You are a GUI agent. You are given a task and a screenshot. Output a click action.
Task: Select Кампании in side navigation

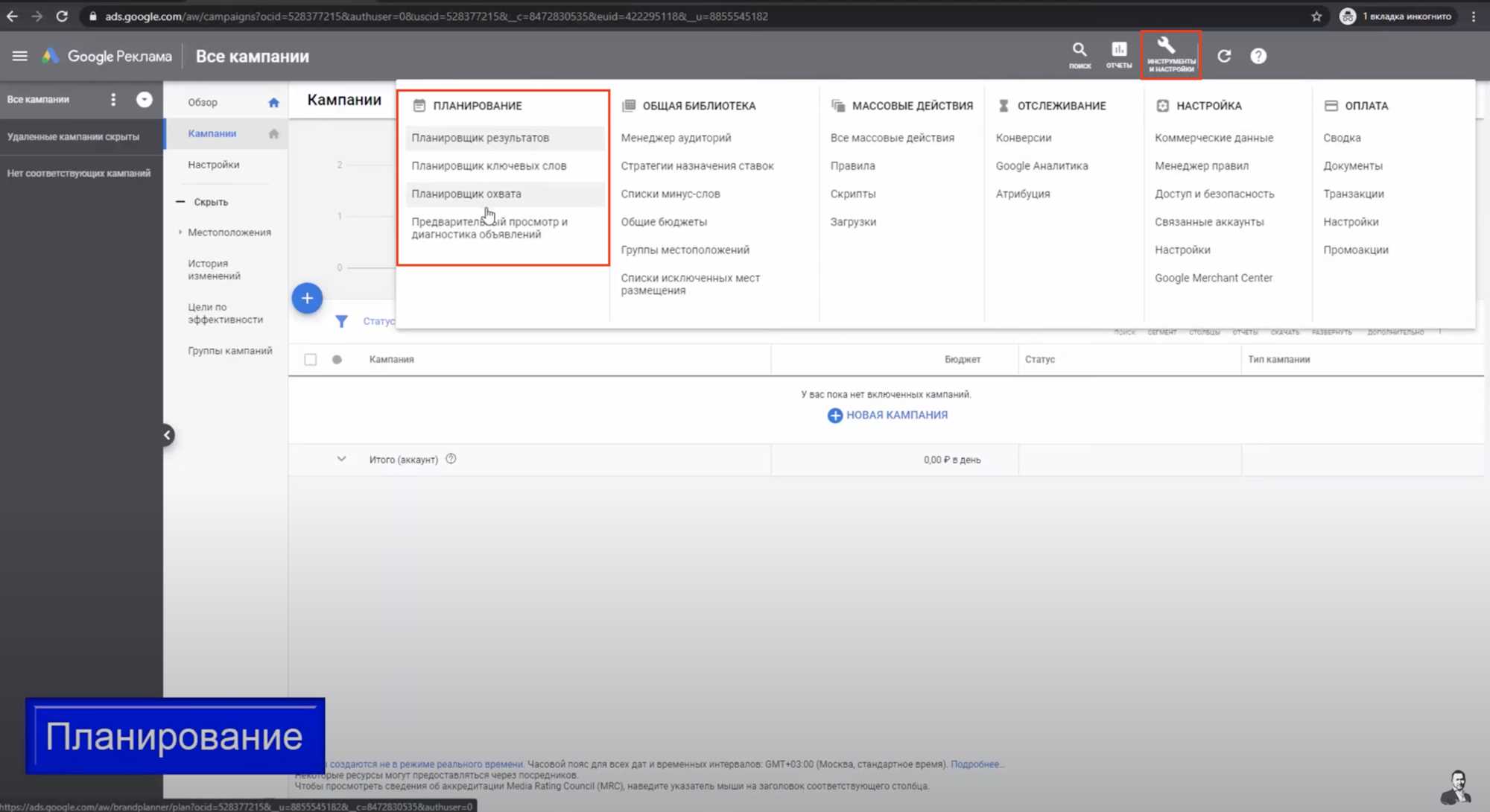click(x=212, y=134)
